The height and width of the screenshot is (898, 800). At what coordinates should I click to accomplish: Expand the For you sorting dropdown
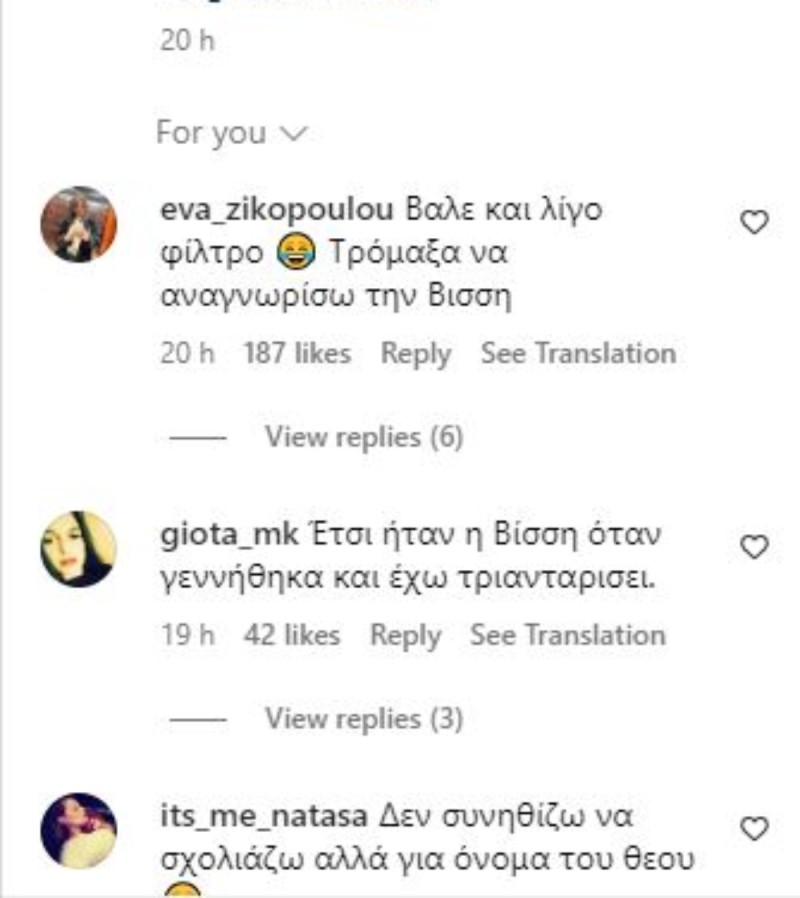232,133
